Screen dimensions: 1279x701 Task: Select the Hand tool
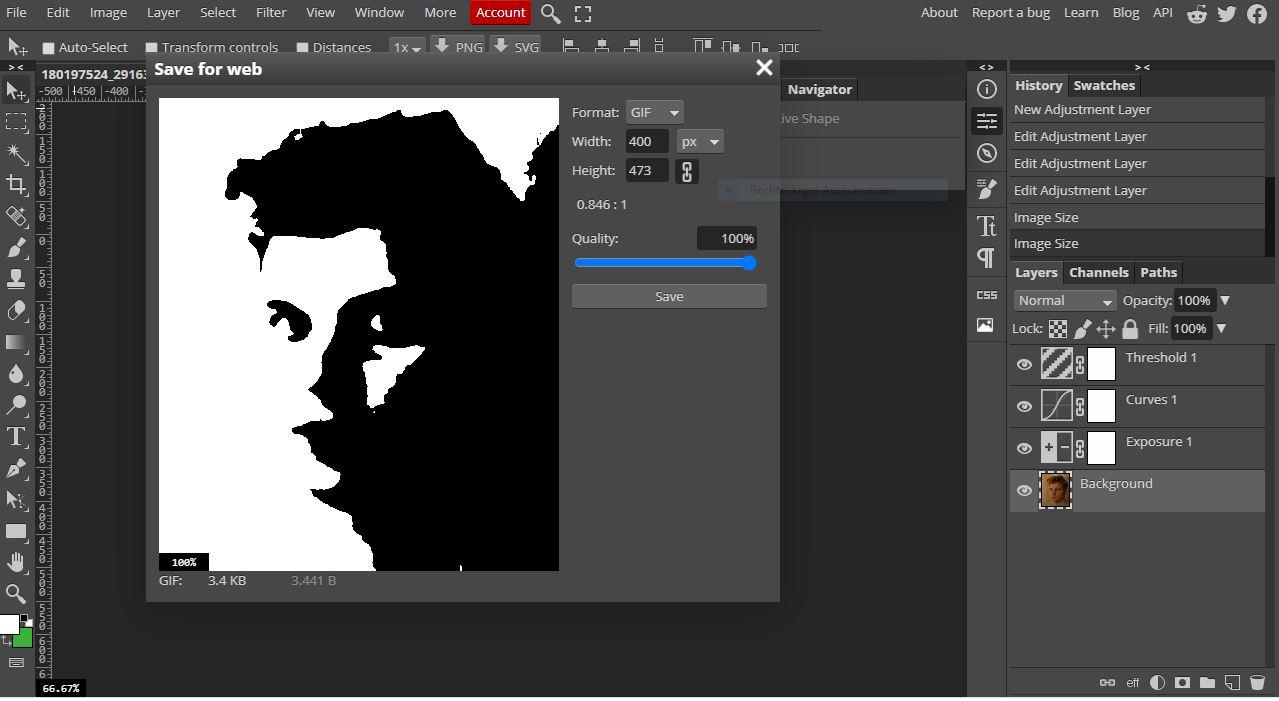coord(16,563)
